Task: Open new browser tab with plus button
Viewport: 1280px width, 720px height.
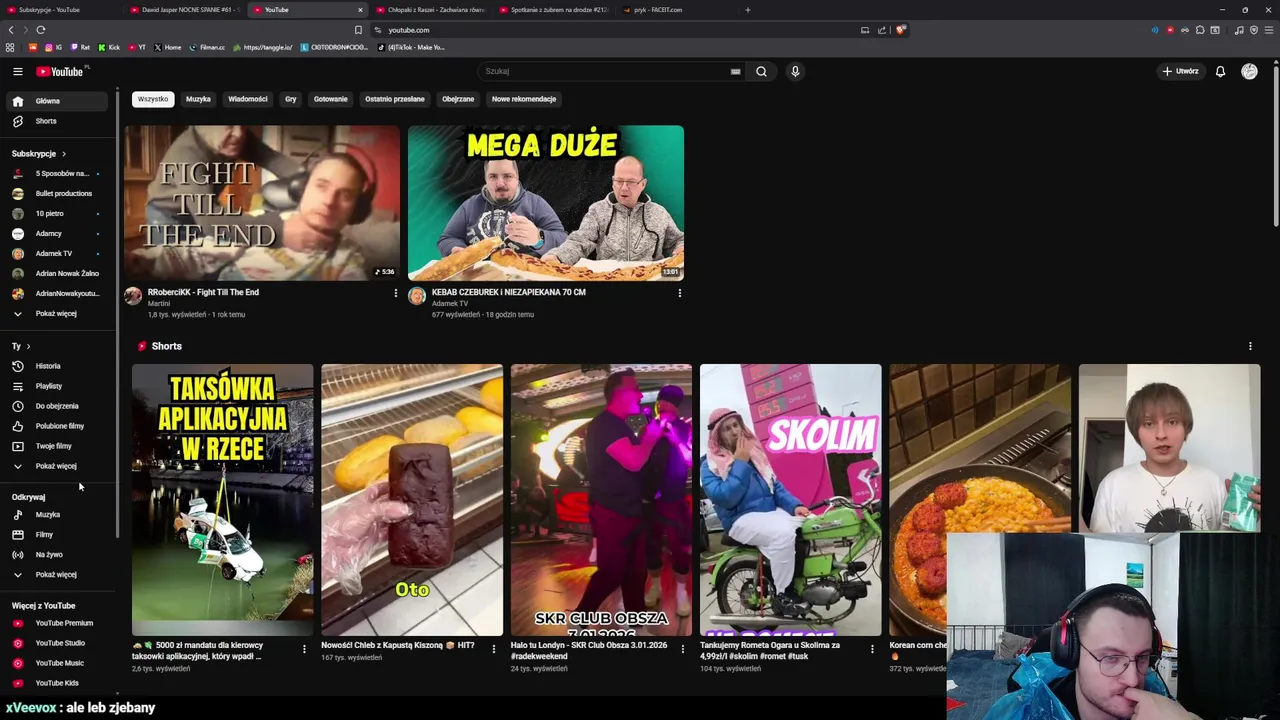Action: tap(747, 10)
